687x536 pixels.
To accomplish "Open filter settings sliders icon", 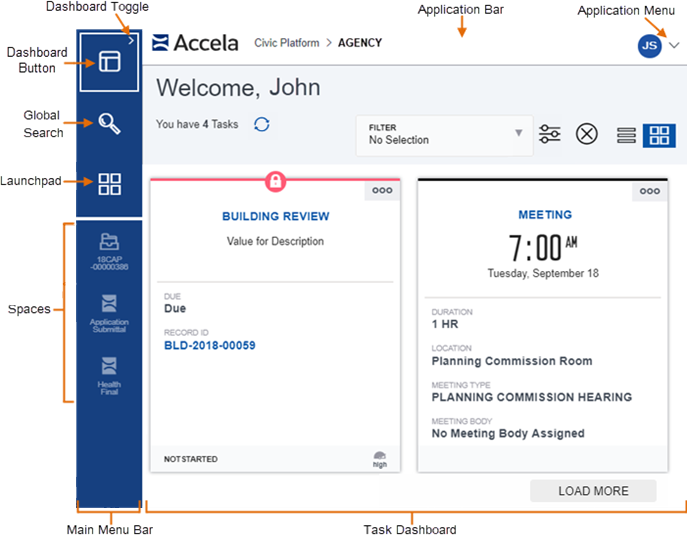I will point(550,134).
